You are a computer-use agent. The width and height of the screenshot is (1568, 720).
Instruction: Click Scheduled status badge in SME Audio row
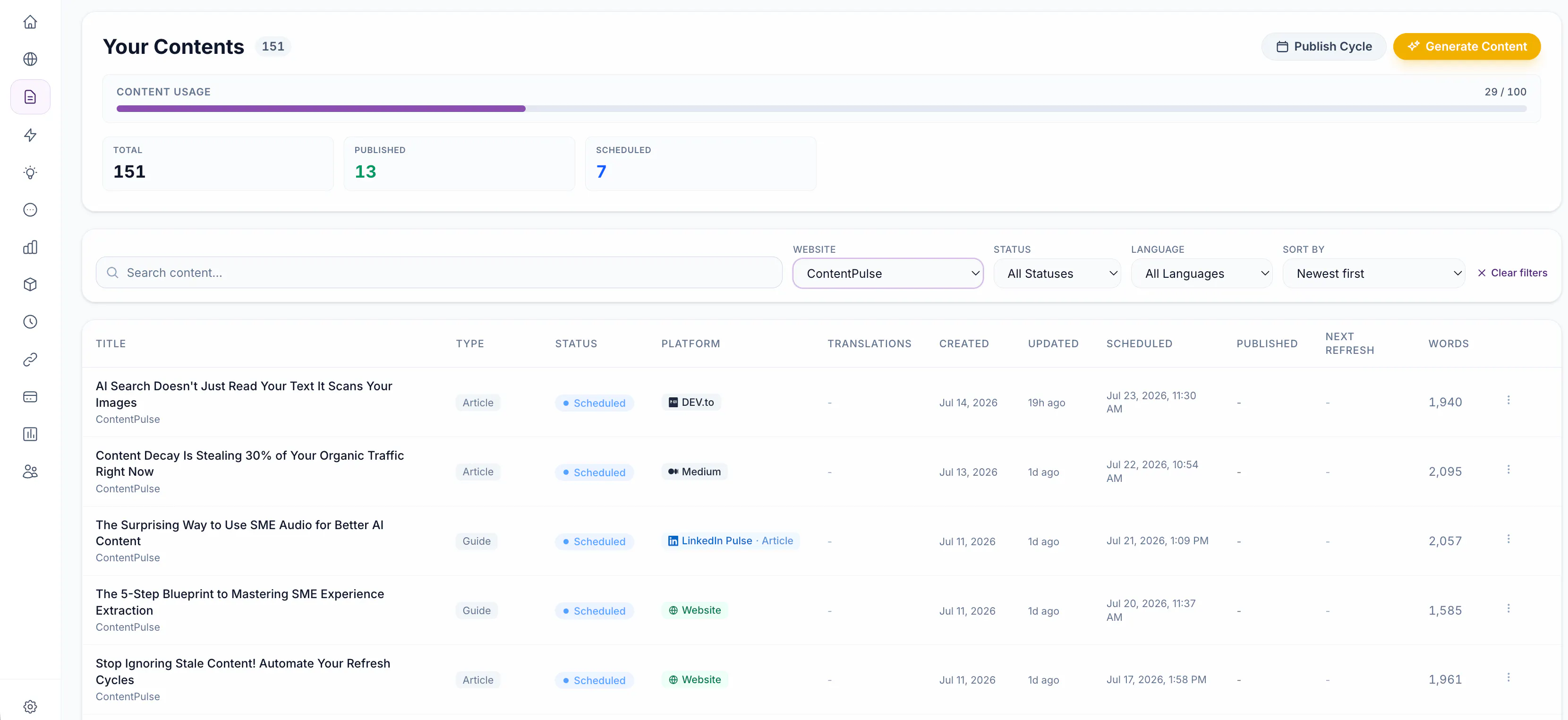[594, 541]
